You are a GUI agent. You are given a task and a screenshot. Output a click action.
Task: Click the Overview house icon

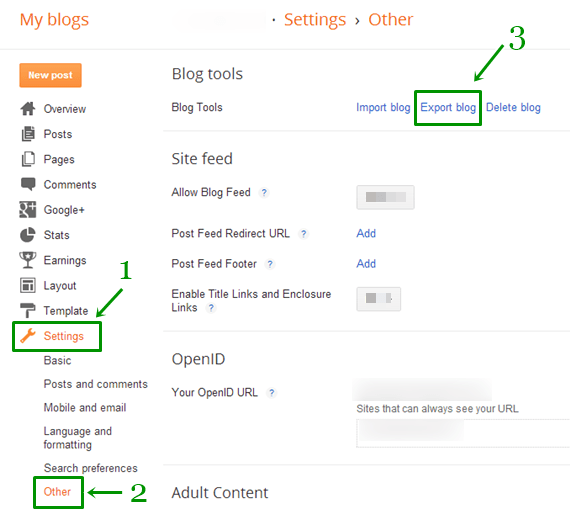[x=28, y=108]
